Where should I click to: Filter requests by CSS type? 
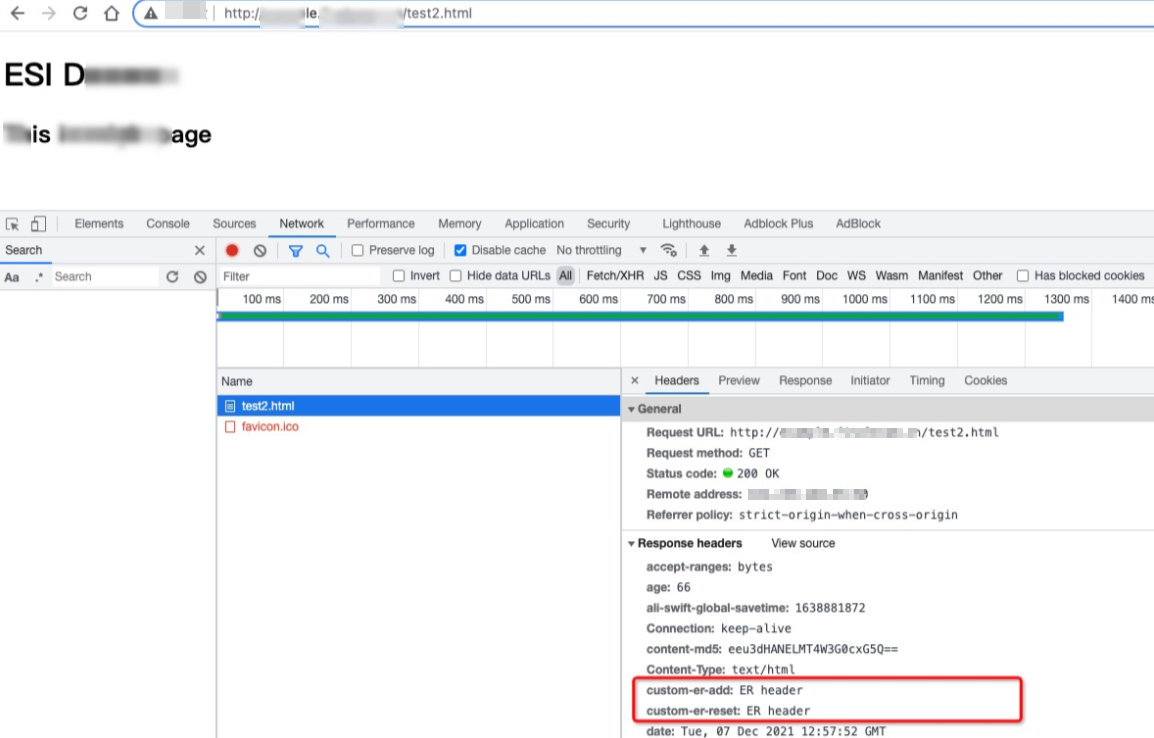[689, 276]
